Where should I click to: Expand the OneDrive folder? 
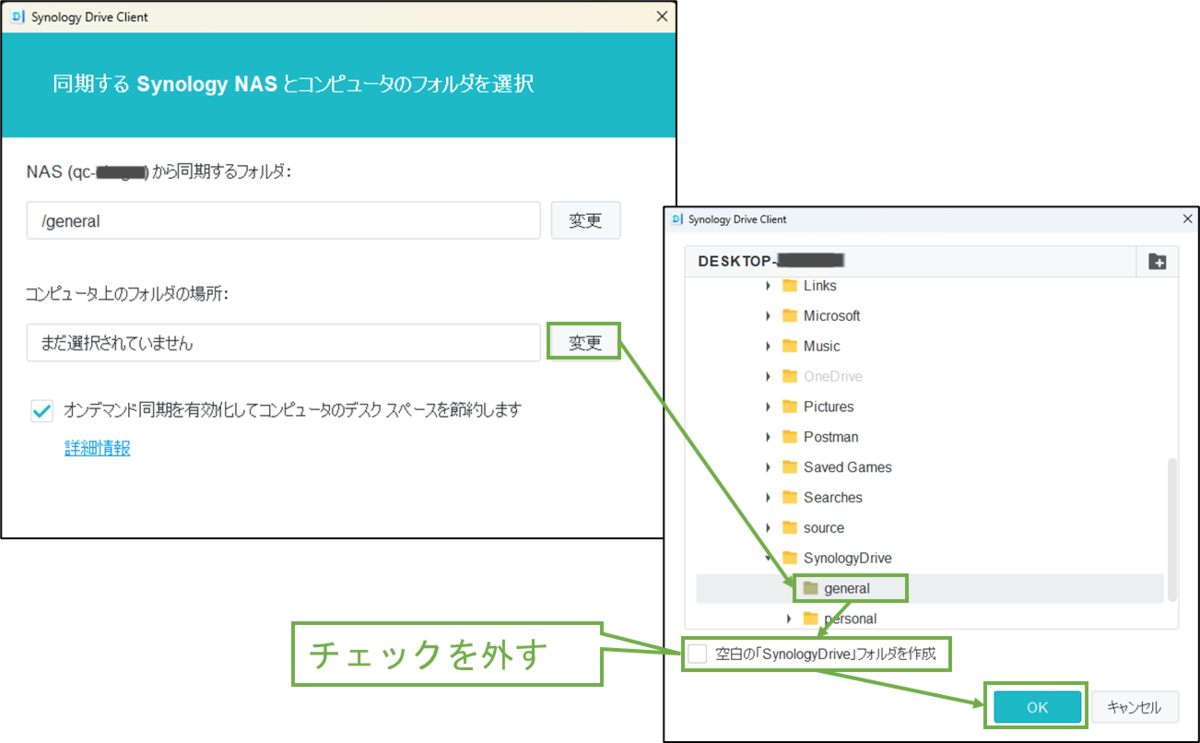click(x=768, y=376)
